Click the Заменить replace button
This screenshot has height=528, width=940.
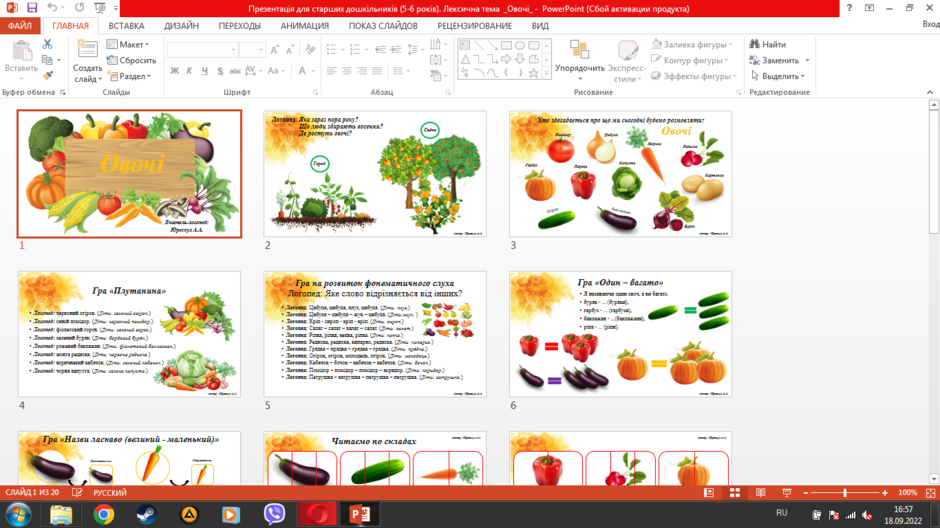coord(779,60)
